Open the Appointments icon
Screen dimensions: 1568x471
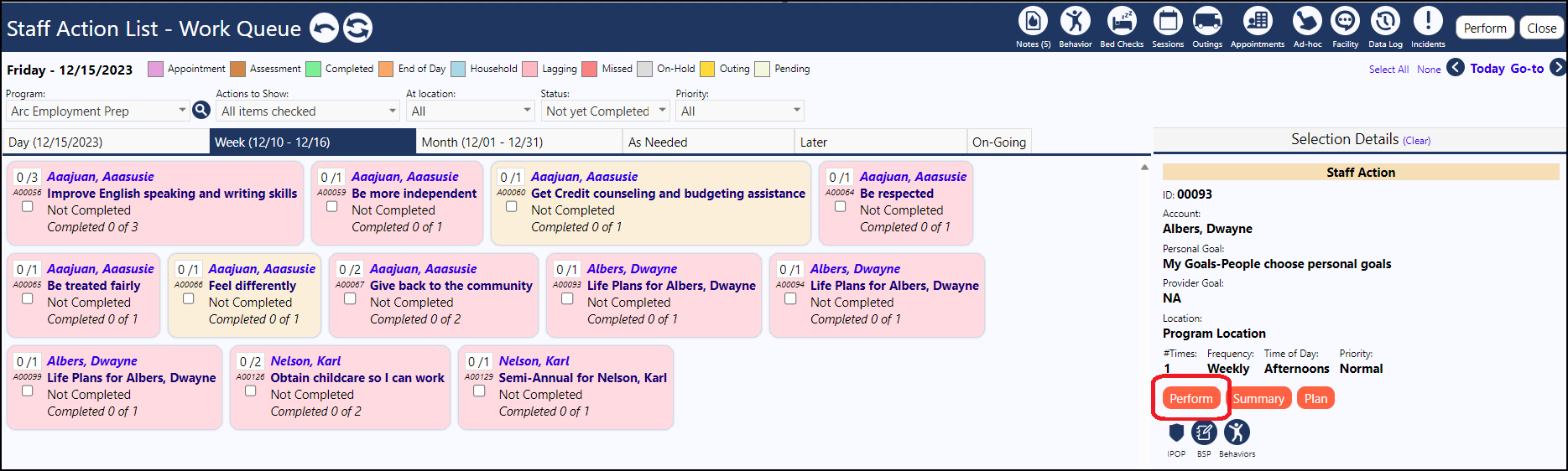[1258, 21]
